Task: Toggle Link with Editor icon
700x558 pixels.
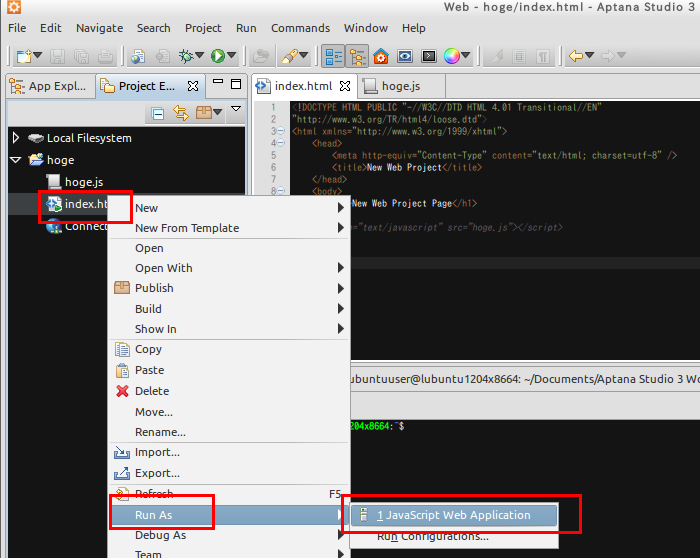Action: tap(181, 113)
